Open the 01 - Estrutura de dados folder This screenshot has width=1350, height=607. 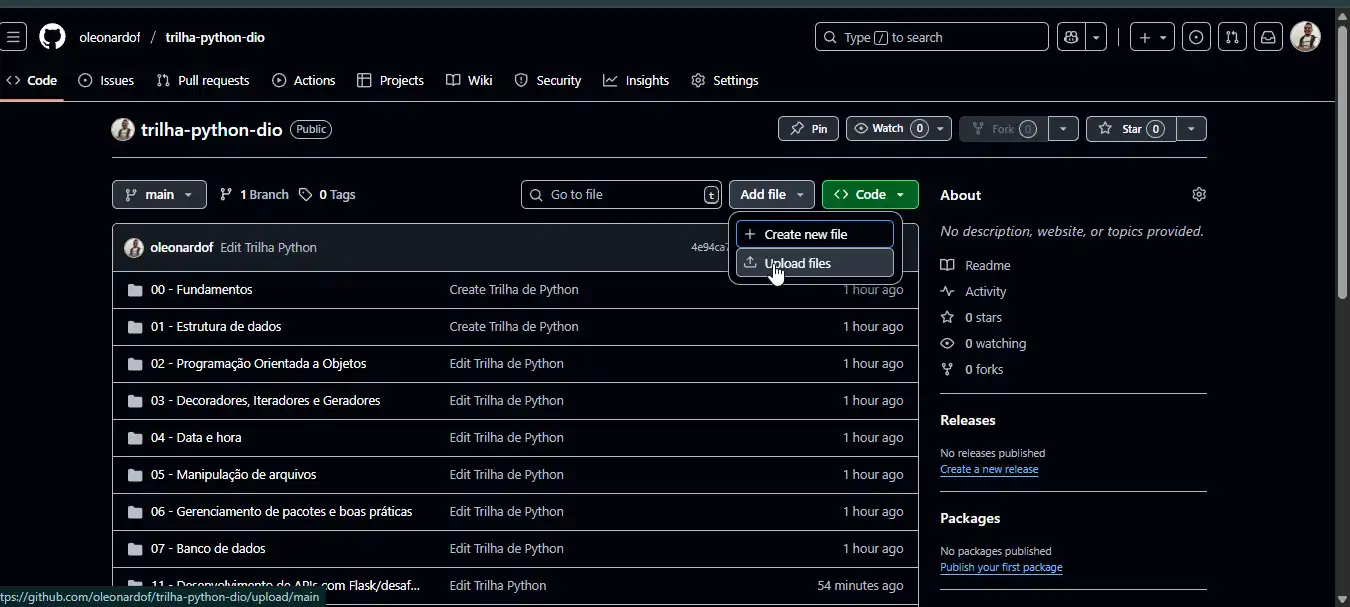click(216, 326)
